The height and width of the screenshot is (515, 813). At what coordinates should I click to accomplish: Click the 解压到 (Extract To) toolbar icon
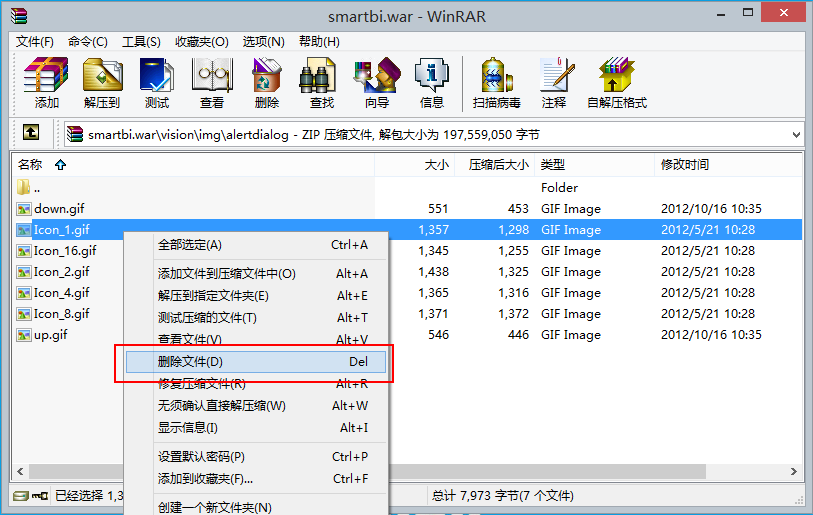tap(102, 83)
